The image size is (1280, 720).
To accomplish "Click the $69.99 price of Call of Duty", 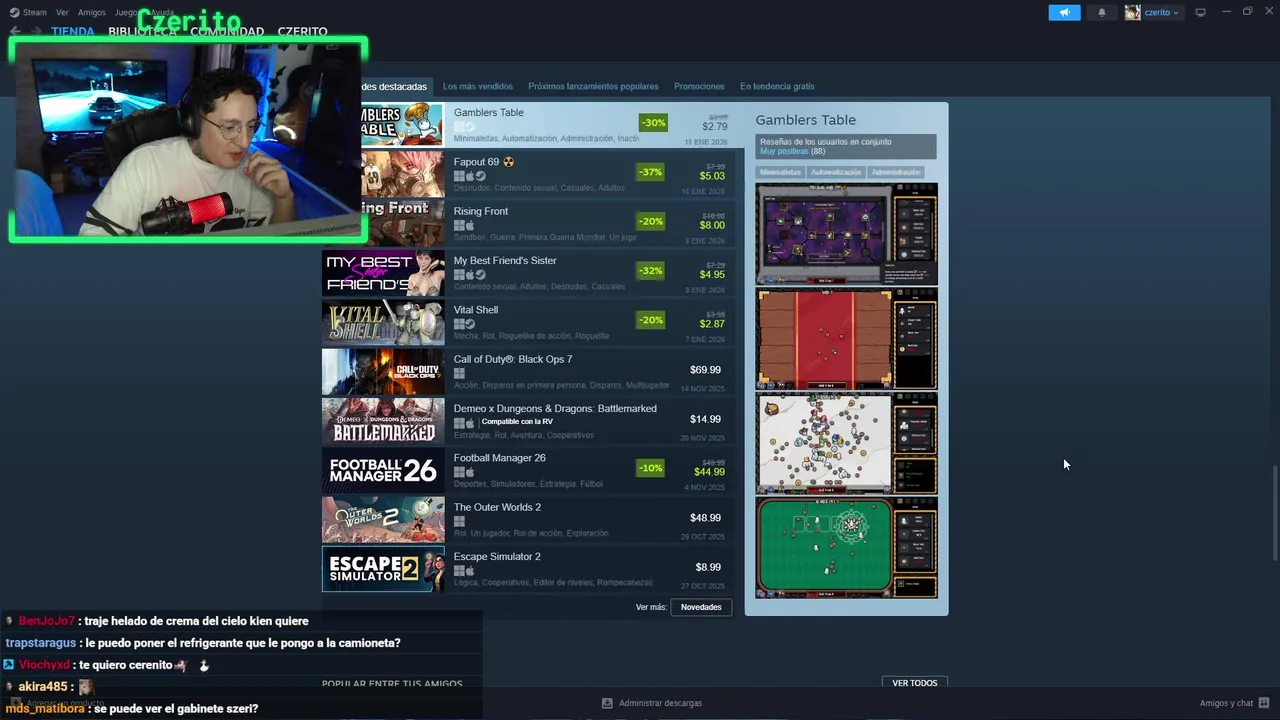I will coord(705,370).
